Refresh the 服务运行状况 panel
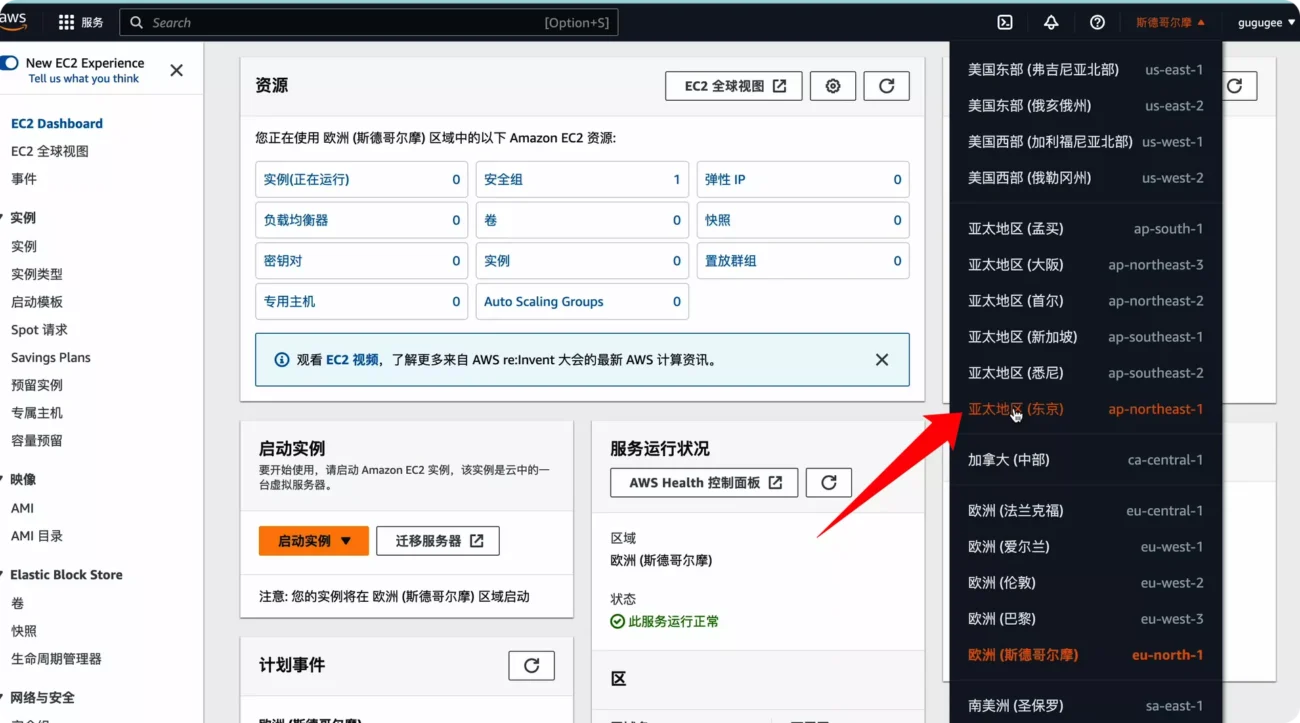The image size is (1300, 723). pos(828,482)
